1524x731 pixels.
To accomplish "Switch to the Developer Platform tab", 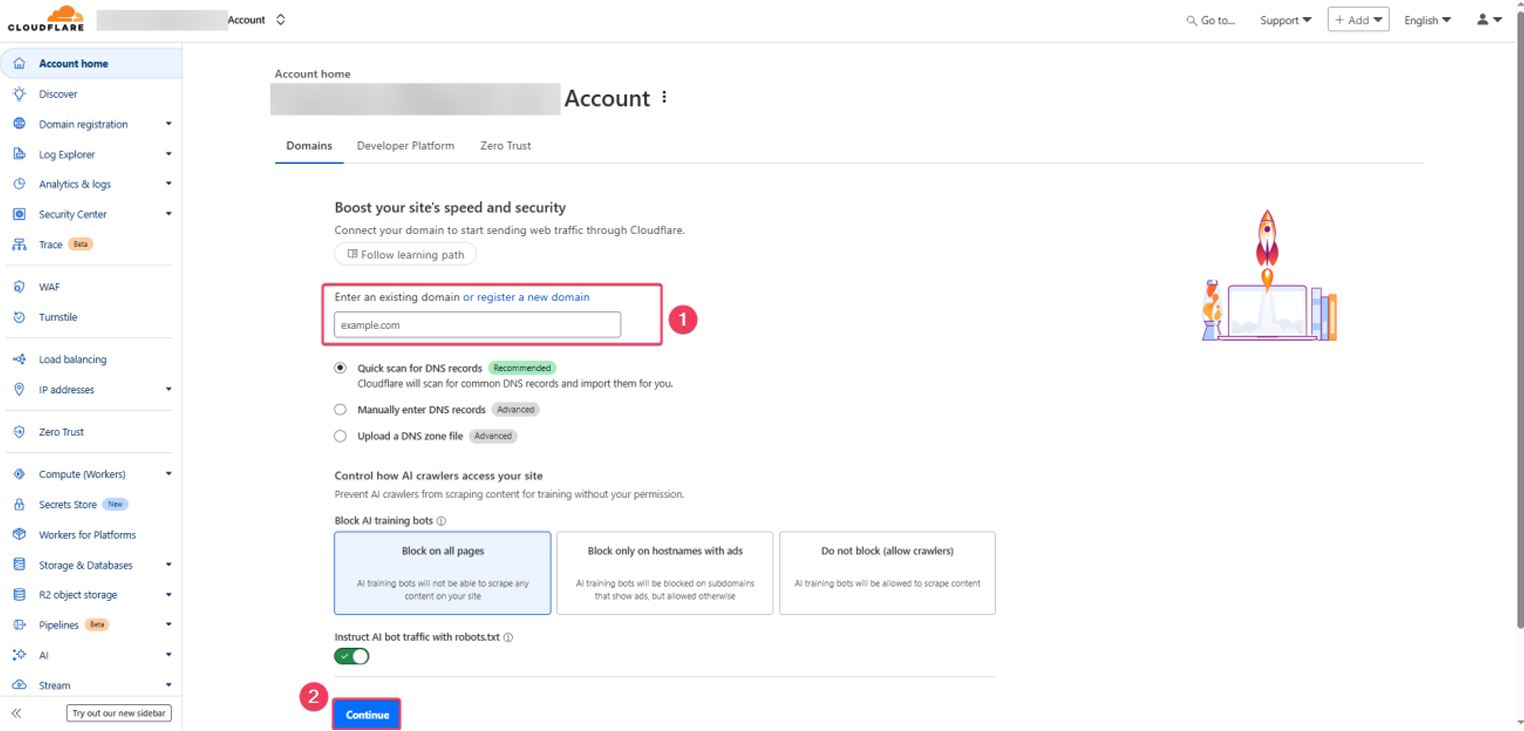I will [406, 146].
